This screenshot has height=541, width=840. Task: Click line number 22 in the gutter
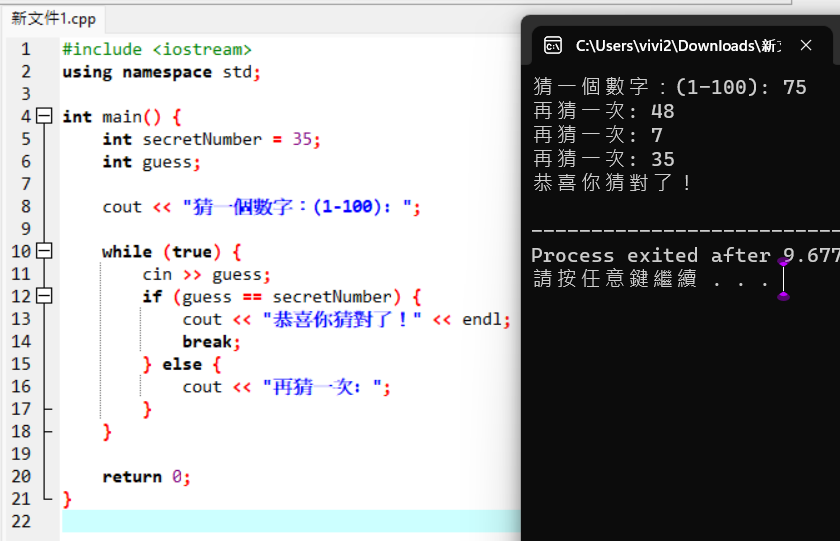21,521
